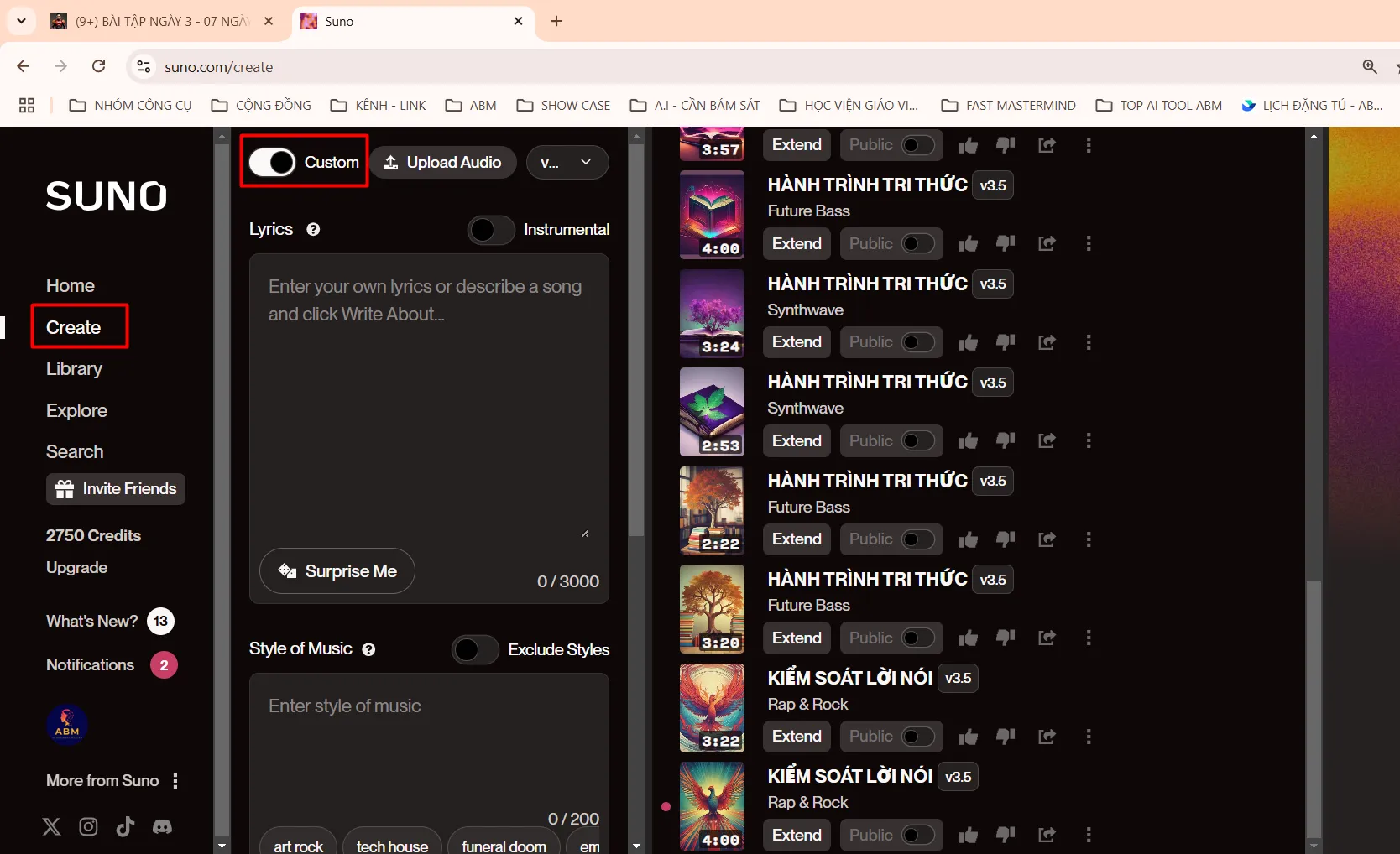Open the ABM profile avatar

tap(67, 725)
